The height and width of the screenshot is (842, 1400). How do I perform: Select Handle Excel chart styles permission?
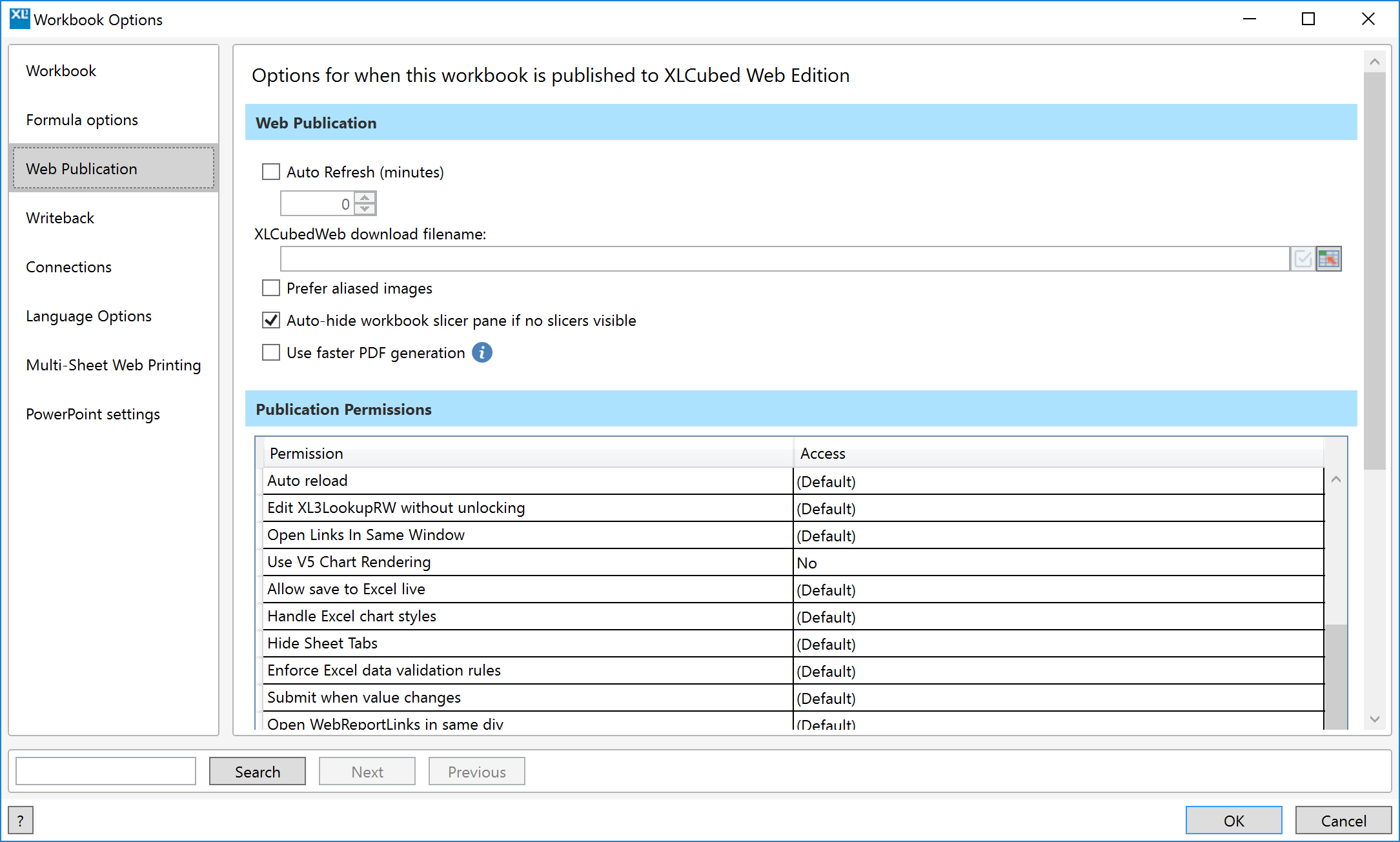click(x=528, y=616)
